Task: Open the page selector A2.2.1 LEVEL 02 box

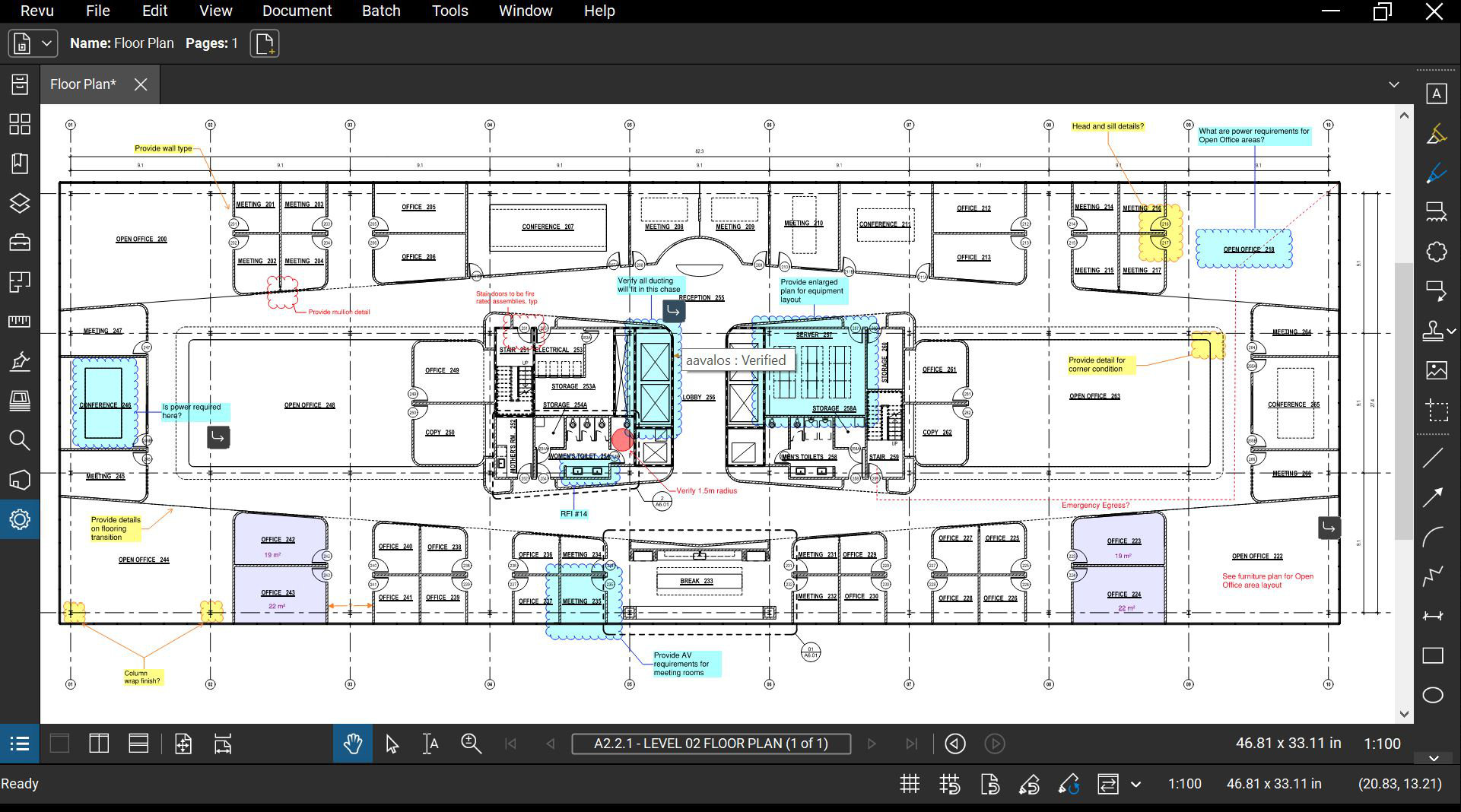Action: click(711, 744)
